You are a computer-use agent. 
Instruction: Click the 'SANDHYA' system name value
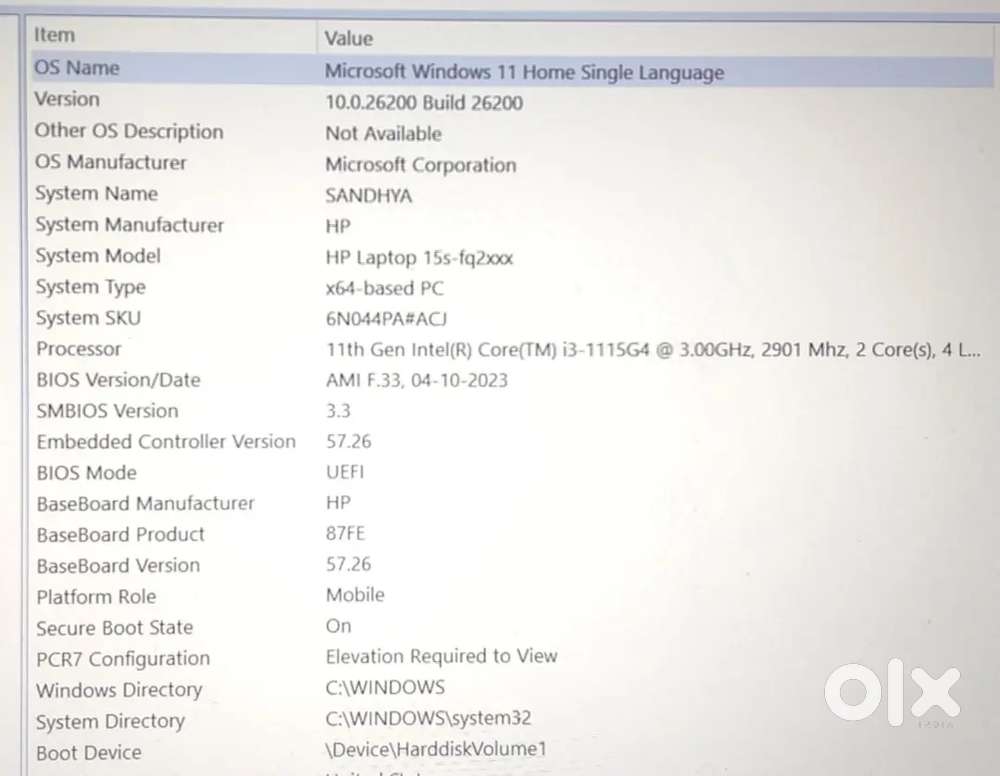pyautogui.click(x=369, y=195)
